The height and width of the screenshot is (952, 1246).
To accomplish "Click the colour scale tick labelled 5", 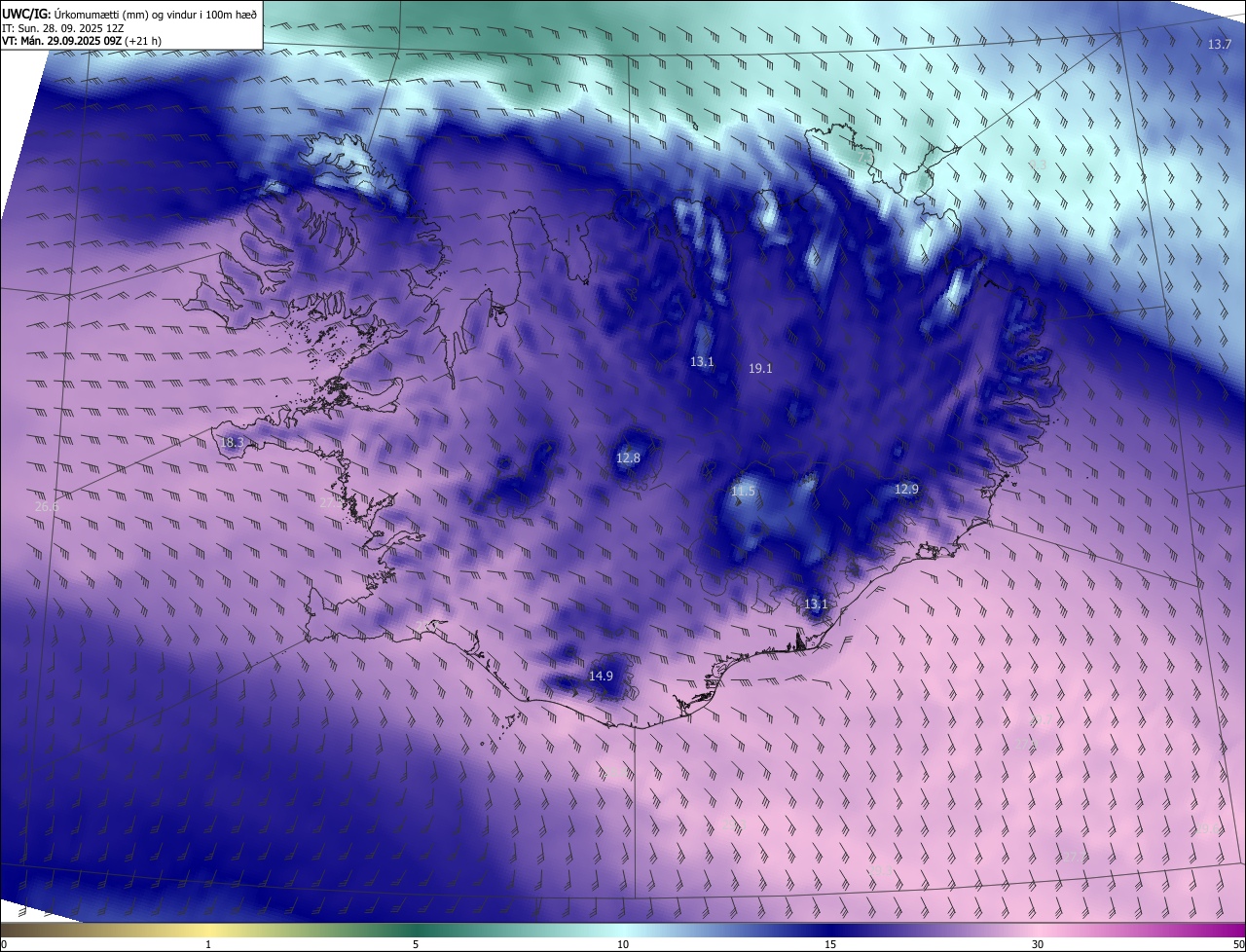I will tap(416, 945).
